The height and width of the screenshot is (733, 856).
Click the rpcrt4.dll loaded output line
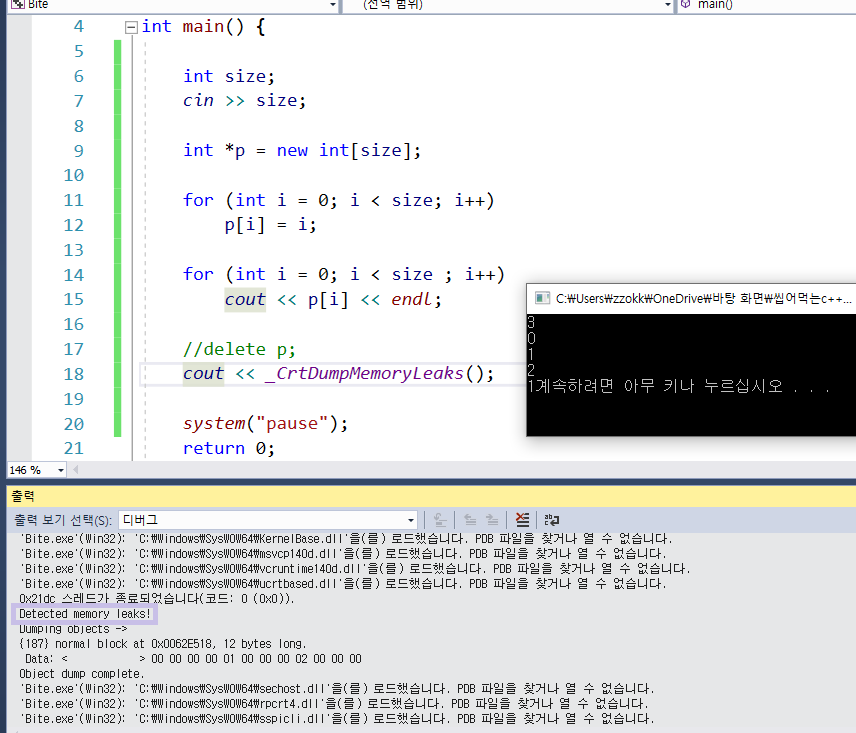tap(334, 704)
